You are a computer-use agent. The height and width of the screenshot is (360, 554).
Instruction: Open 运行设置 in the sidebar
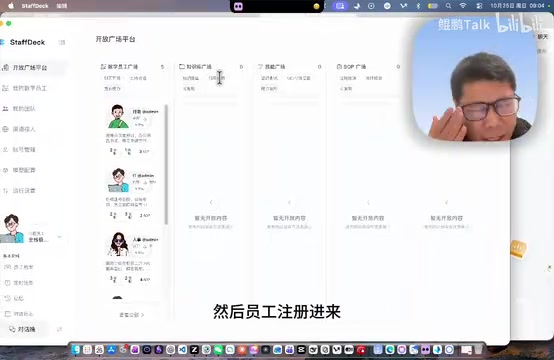coord(24,190)
